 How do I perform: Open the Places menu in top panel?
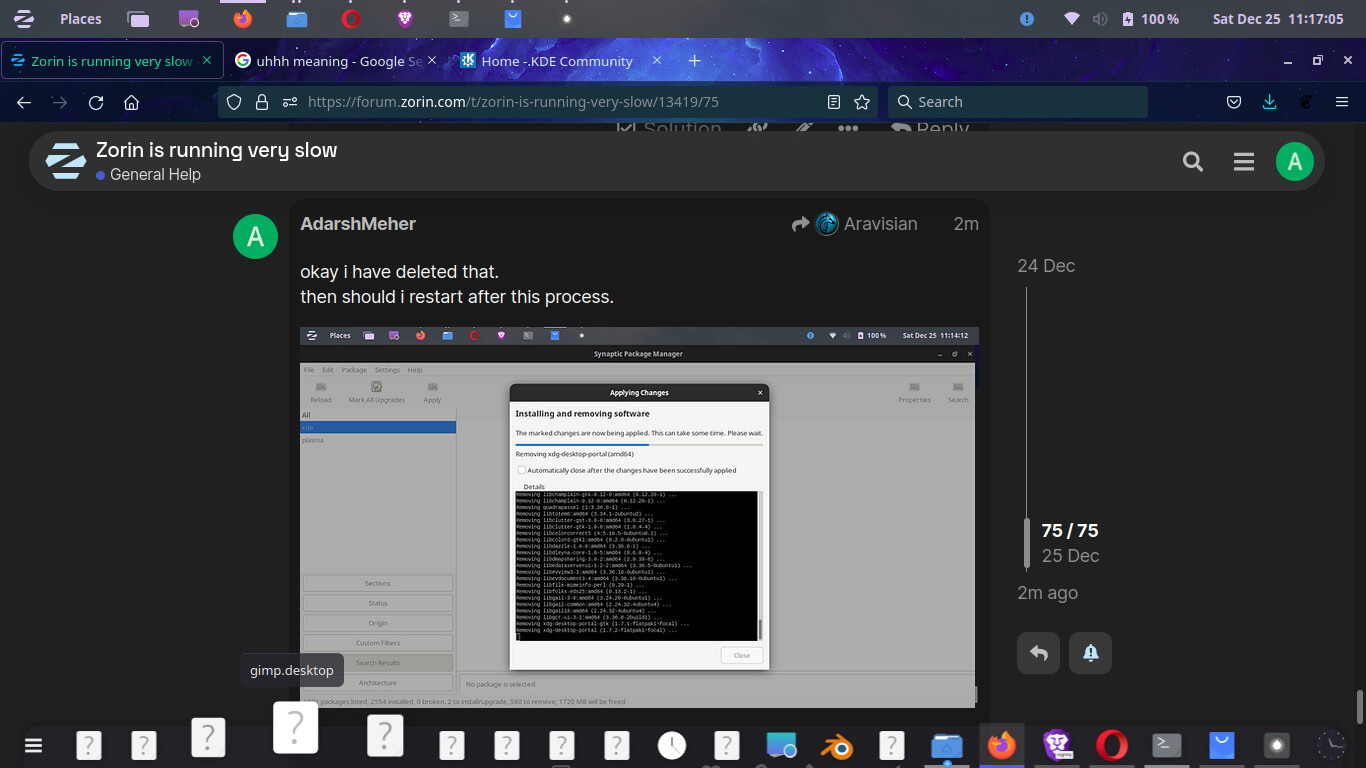[x=80, y=19]
